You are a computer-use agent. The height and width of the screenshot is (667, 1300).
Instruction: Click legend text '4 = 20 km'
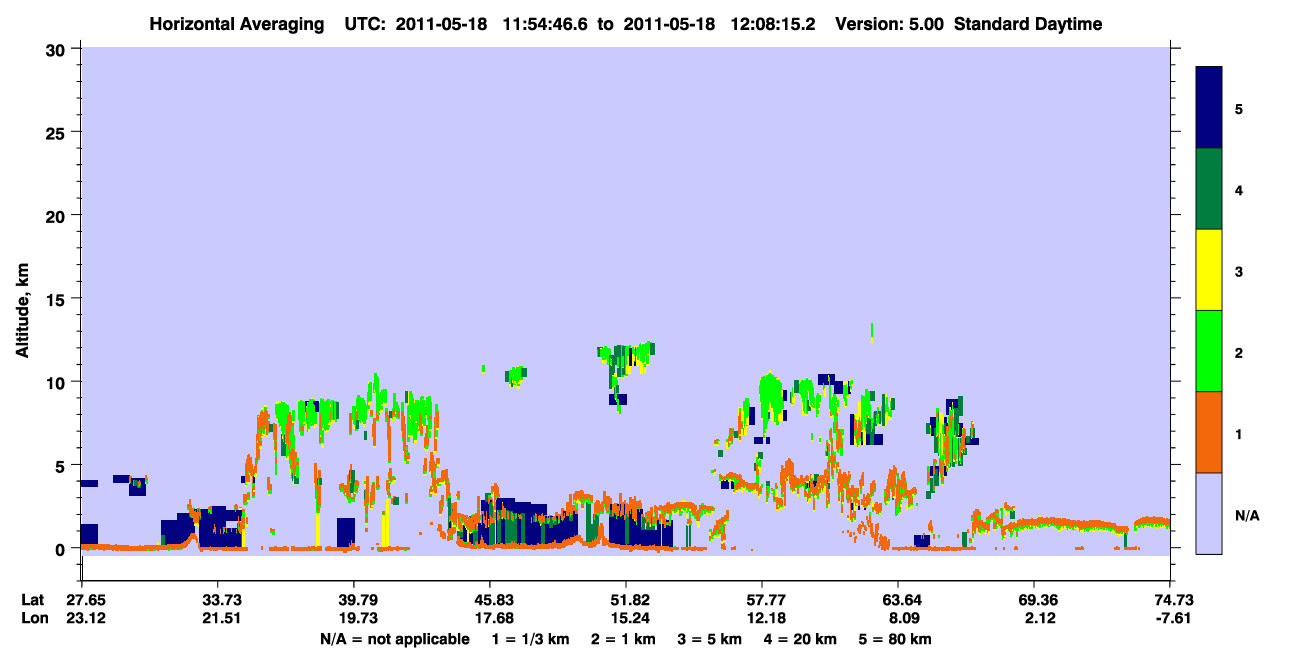(x=799, y=639)
